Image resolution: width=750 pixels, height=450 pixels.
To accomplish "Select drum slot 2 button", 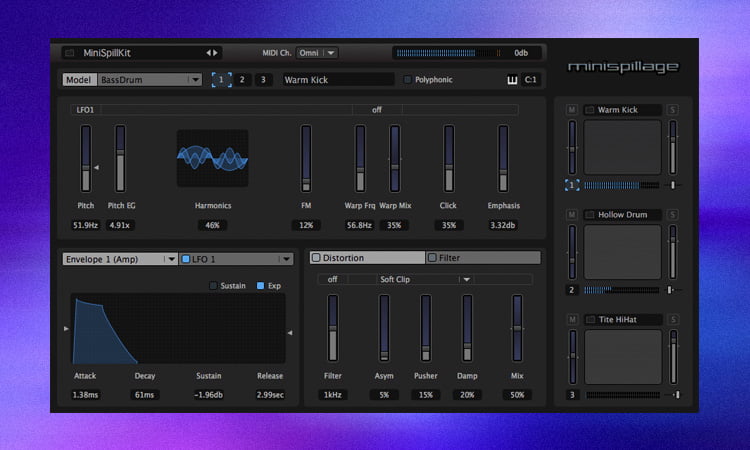I will [242, 79].
